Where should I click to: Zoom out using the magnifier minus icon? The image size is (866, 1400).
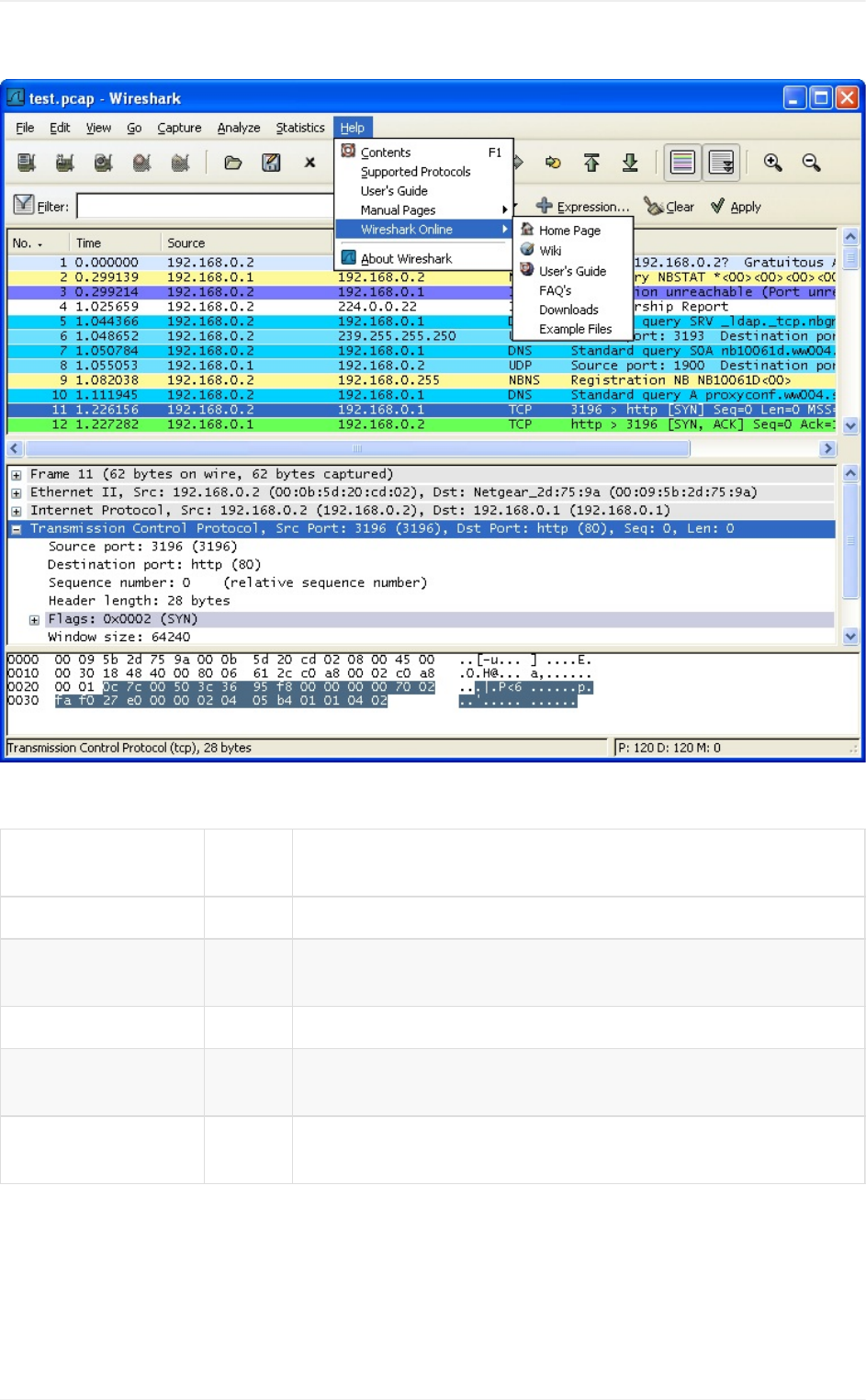coord(811,163)
